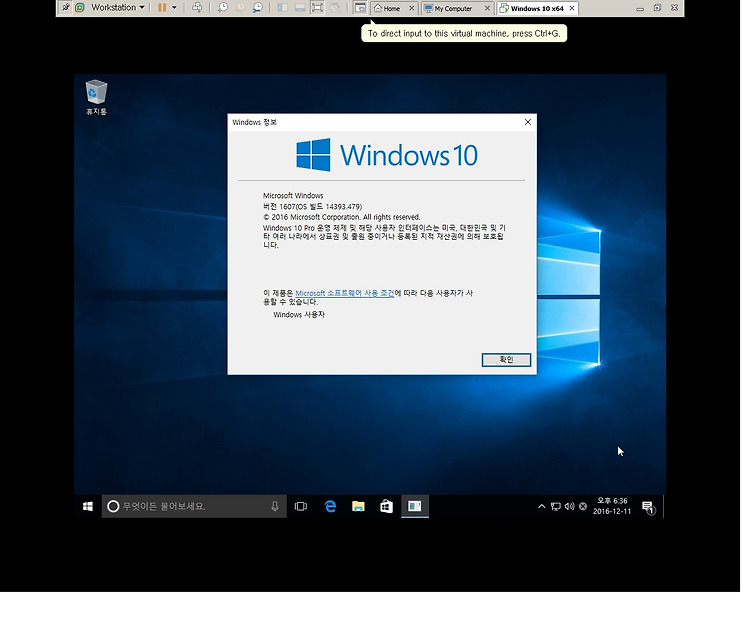
Task: Click the orange Suspend (pause) button
Action: coord(162,8)
